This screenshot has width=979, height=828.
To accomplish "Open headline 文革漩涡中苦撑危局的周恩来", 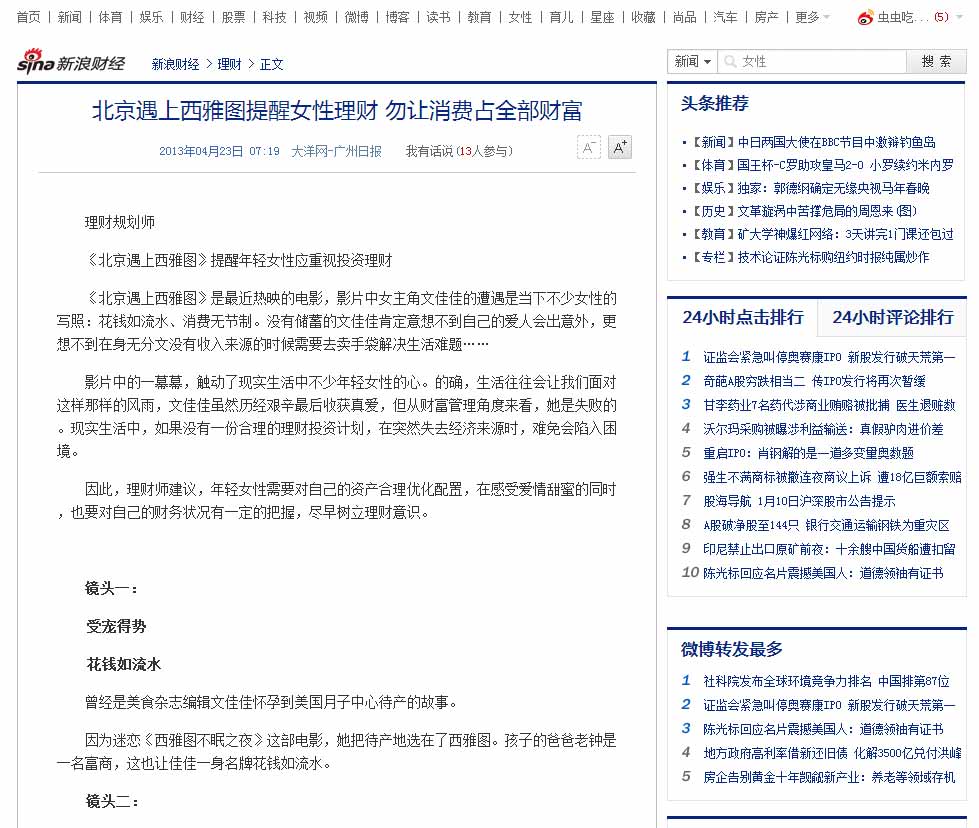I will coord(827,211).
